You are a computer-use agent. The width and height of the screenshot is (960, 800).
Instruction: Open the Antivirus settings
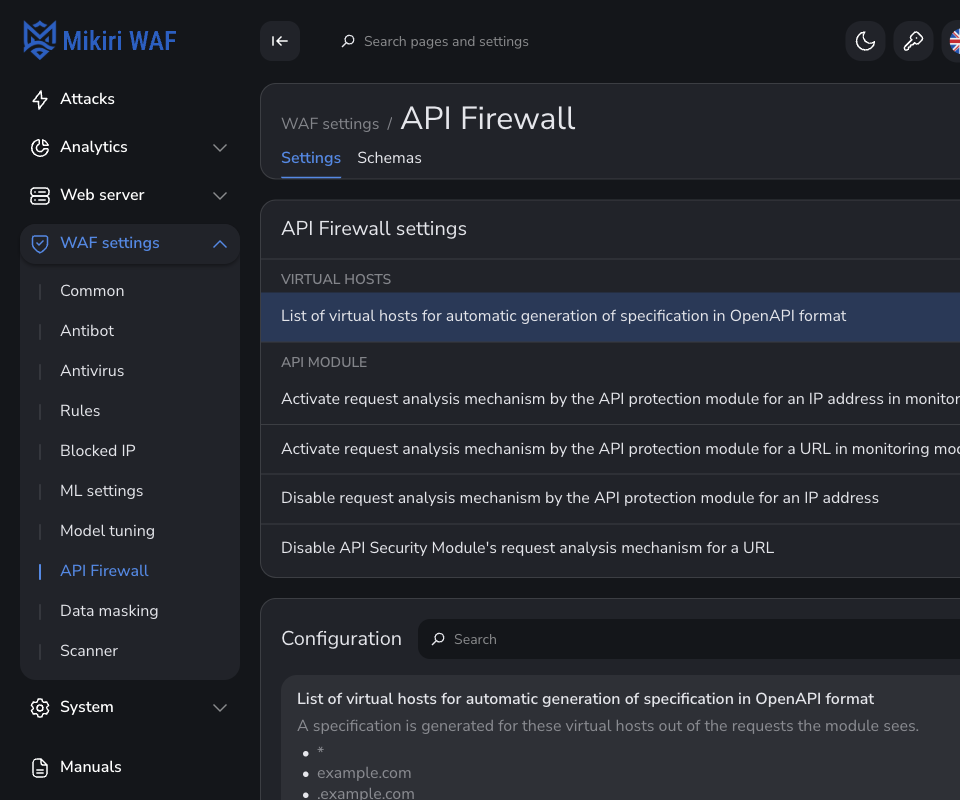92,371
